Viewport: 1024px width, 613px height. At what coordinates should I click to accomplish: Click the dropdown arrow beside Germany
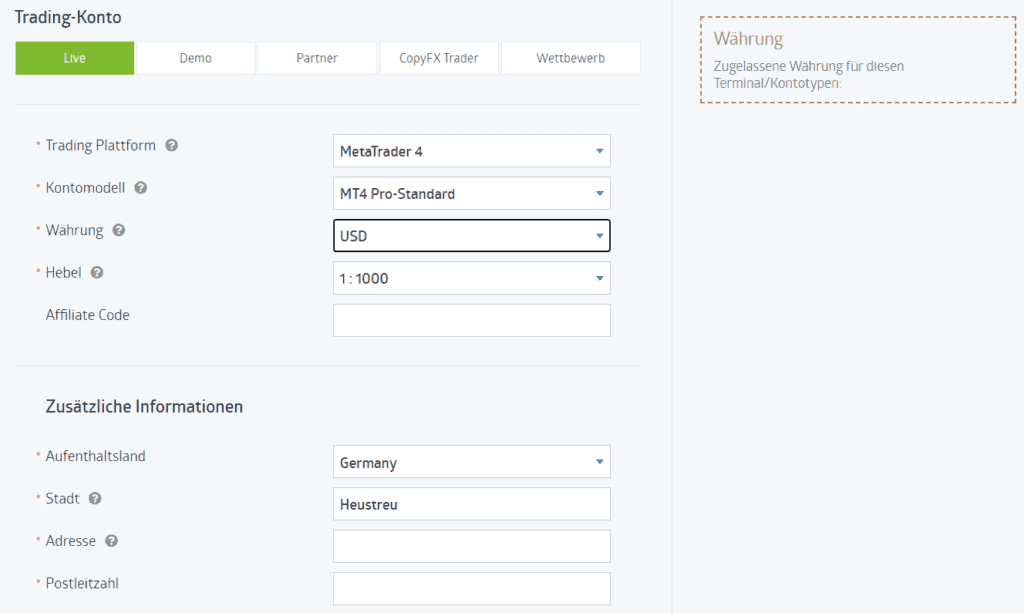[x=601, y=461]
